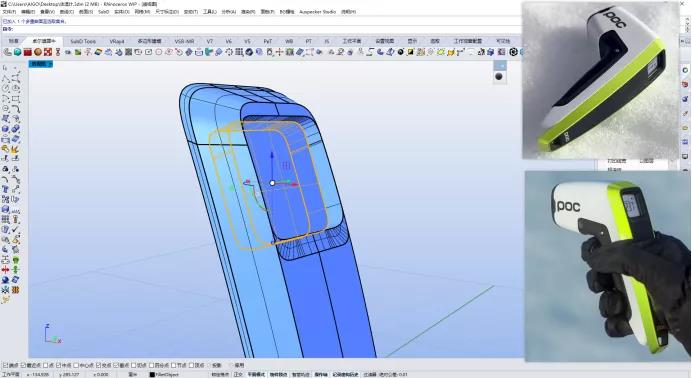Click the black circular icon at toolbar end
The height and width of the screenshot is (378, 692).
513,52
